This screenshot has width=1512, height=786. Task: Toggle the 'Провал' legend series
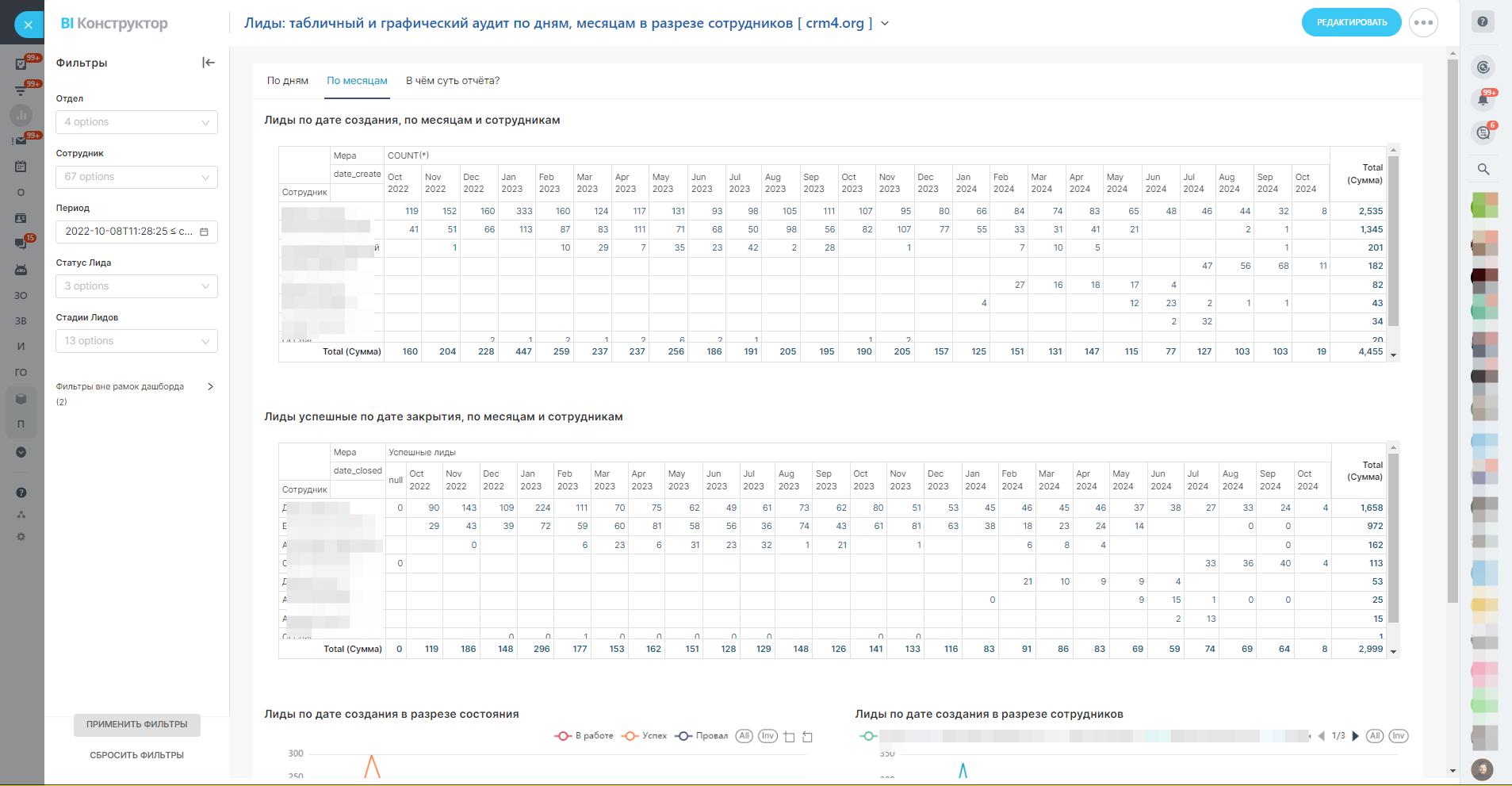pos(702,736)
